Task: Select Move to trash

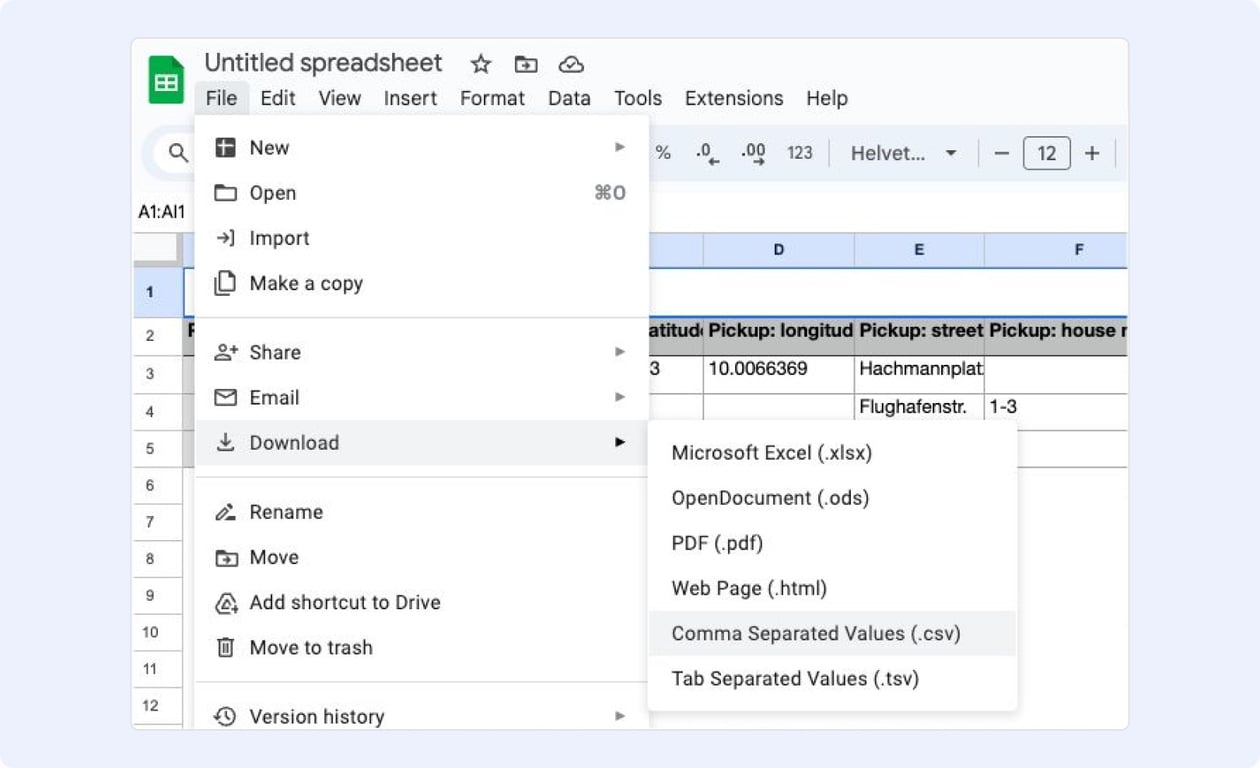Action: point(422,647)
